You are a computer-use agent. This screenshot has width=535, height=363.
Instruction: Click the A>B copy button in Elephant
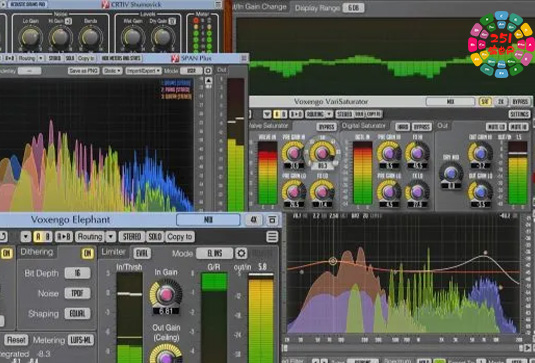64,236
